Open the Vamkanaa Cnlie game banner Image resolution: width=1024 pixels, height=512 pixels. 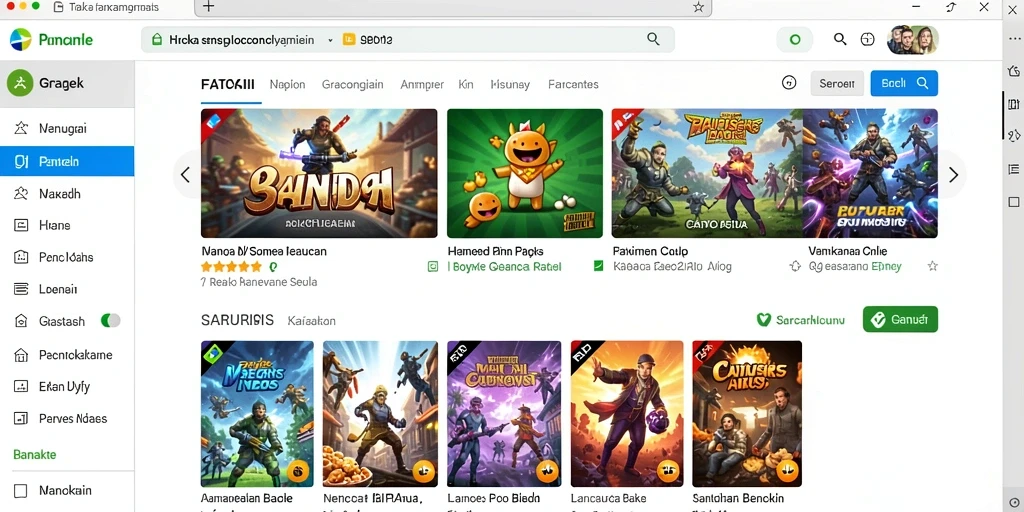(x=871, y=173)
